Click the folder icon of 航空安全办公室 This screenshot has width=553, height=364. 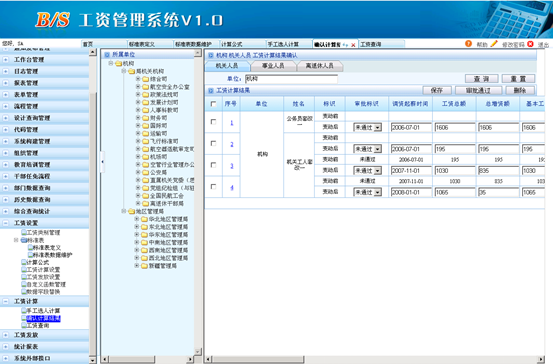click(x=146, y=87)
